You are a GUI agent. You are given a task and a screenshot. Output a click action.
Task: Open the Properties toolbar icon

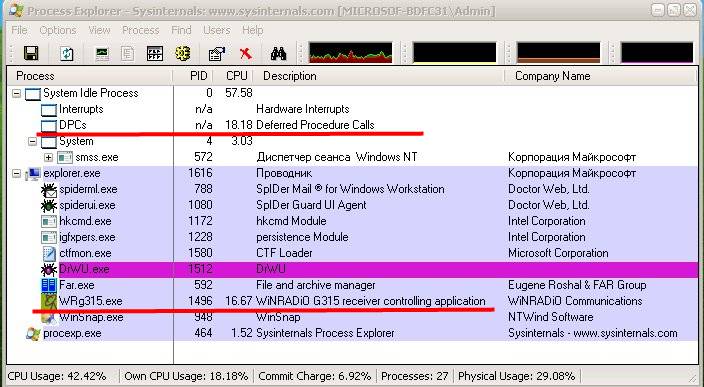pos(217,54)
